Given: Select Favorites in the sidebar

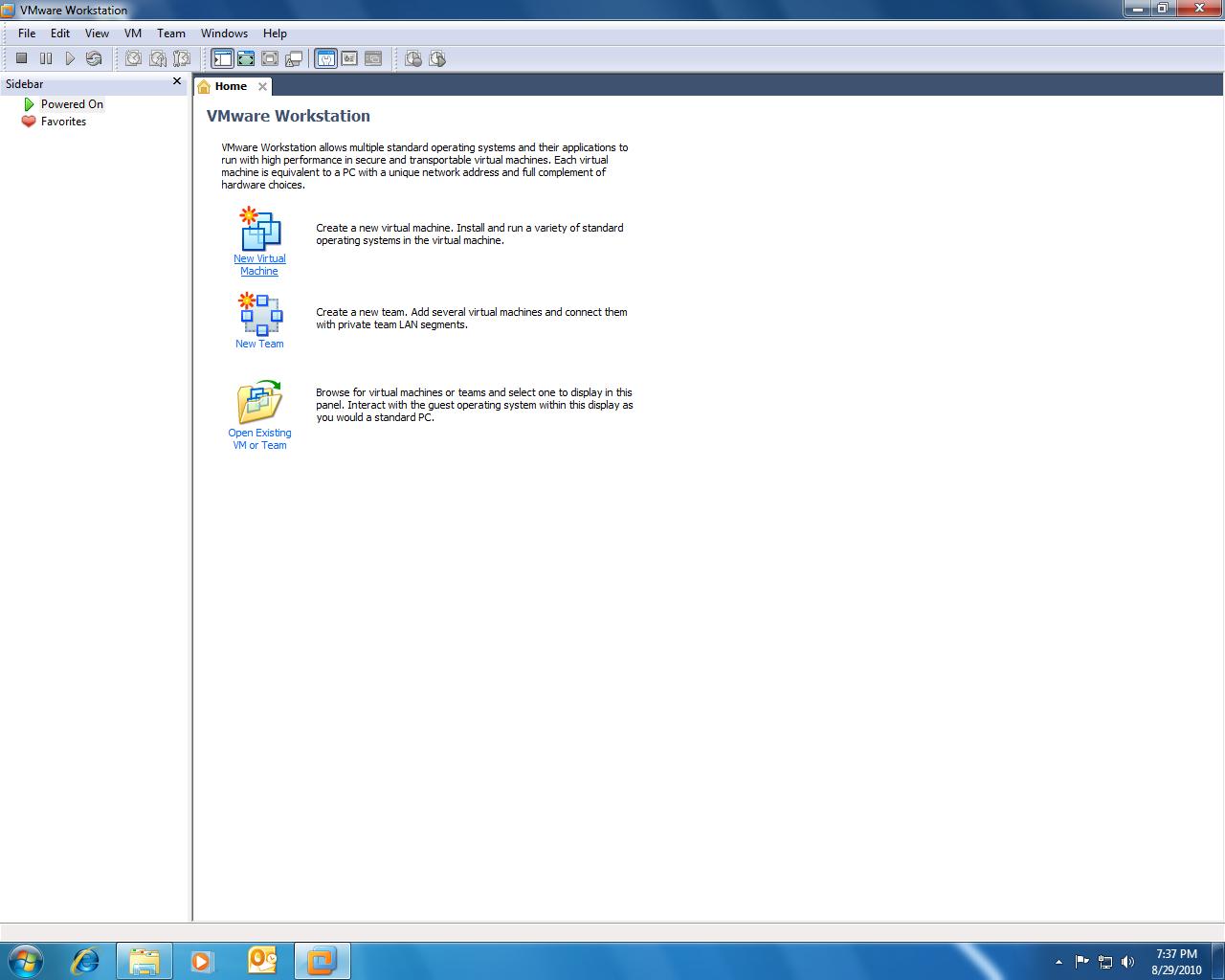Looking at the screenshot, I should click(63, 122).
